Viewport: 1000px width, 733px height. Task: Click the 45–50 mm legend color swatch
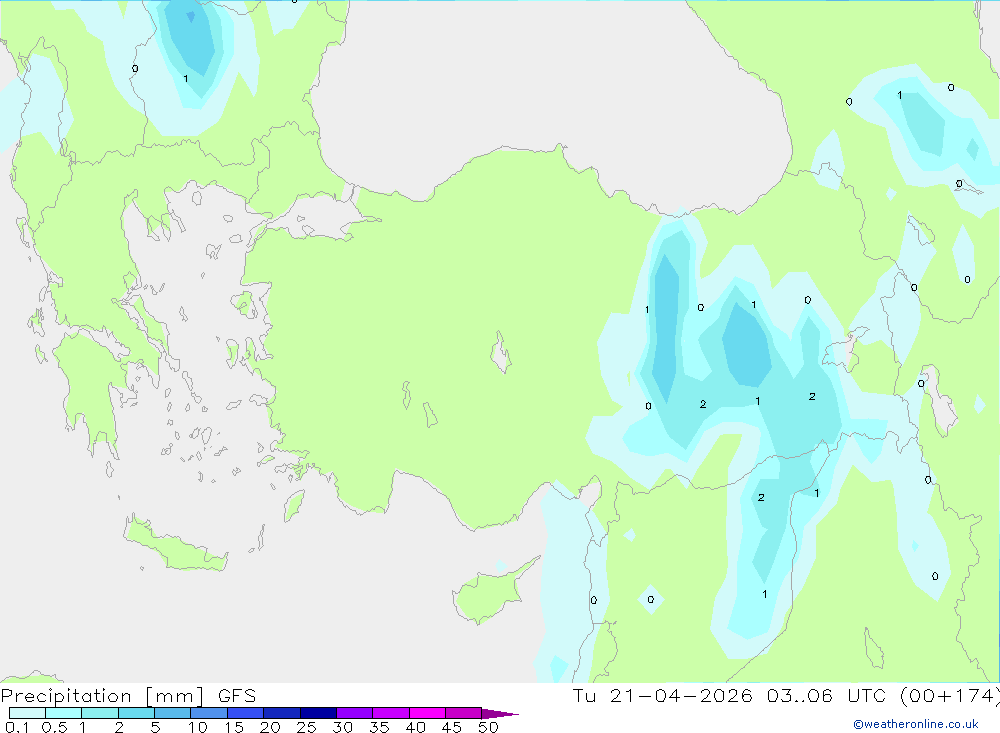(x=464, y=713)
